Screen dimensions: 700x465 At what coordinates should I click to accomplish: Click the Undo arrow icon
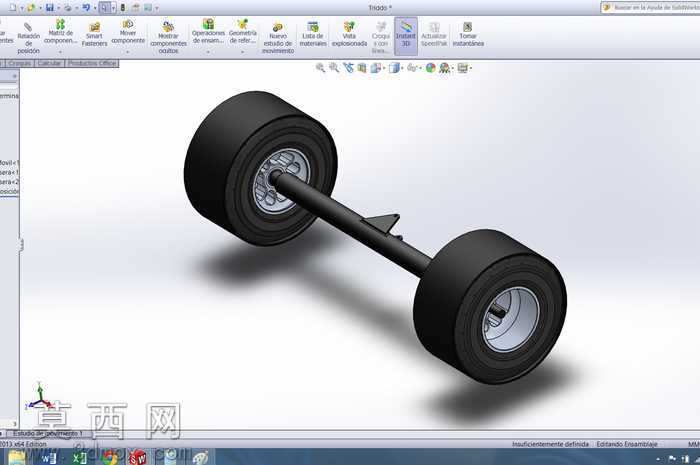coord(87,8)
